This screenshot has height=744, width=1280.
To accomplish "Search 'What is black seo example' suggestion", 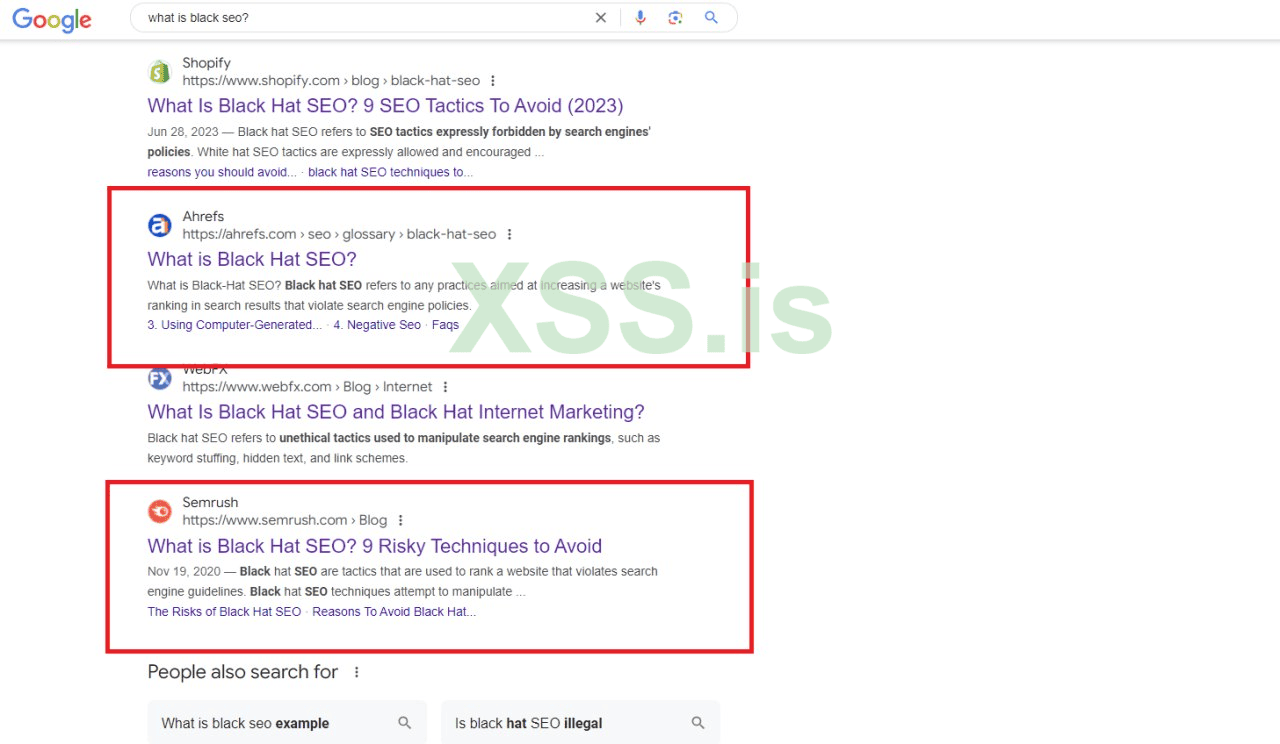I will click(287, 723).
